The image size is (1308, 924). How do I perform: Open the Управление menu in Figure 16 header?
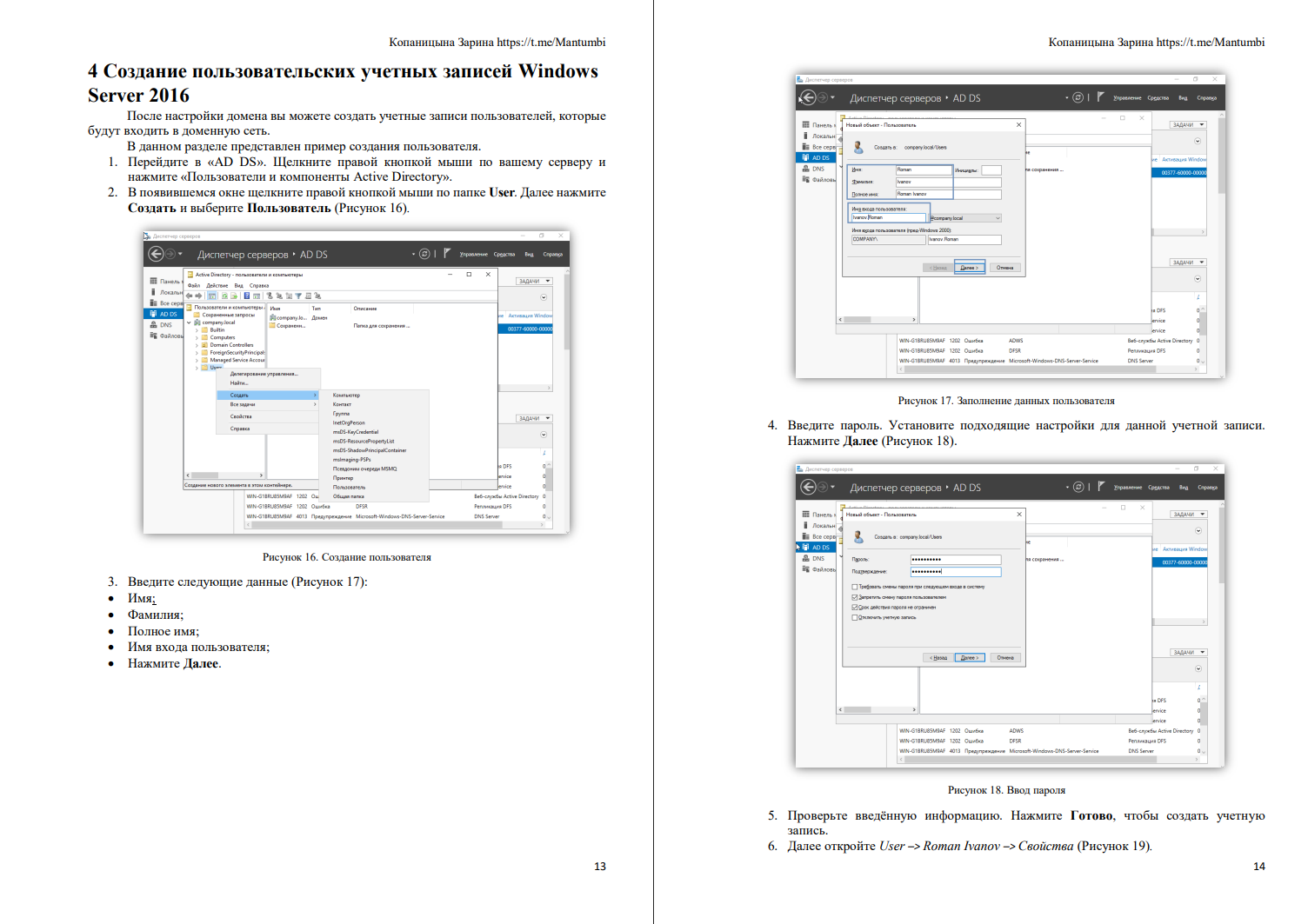coord(474,254)
